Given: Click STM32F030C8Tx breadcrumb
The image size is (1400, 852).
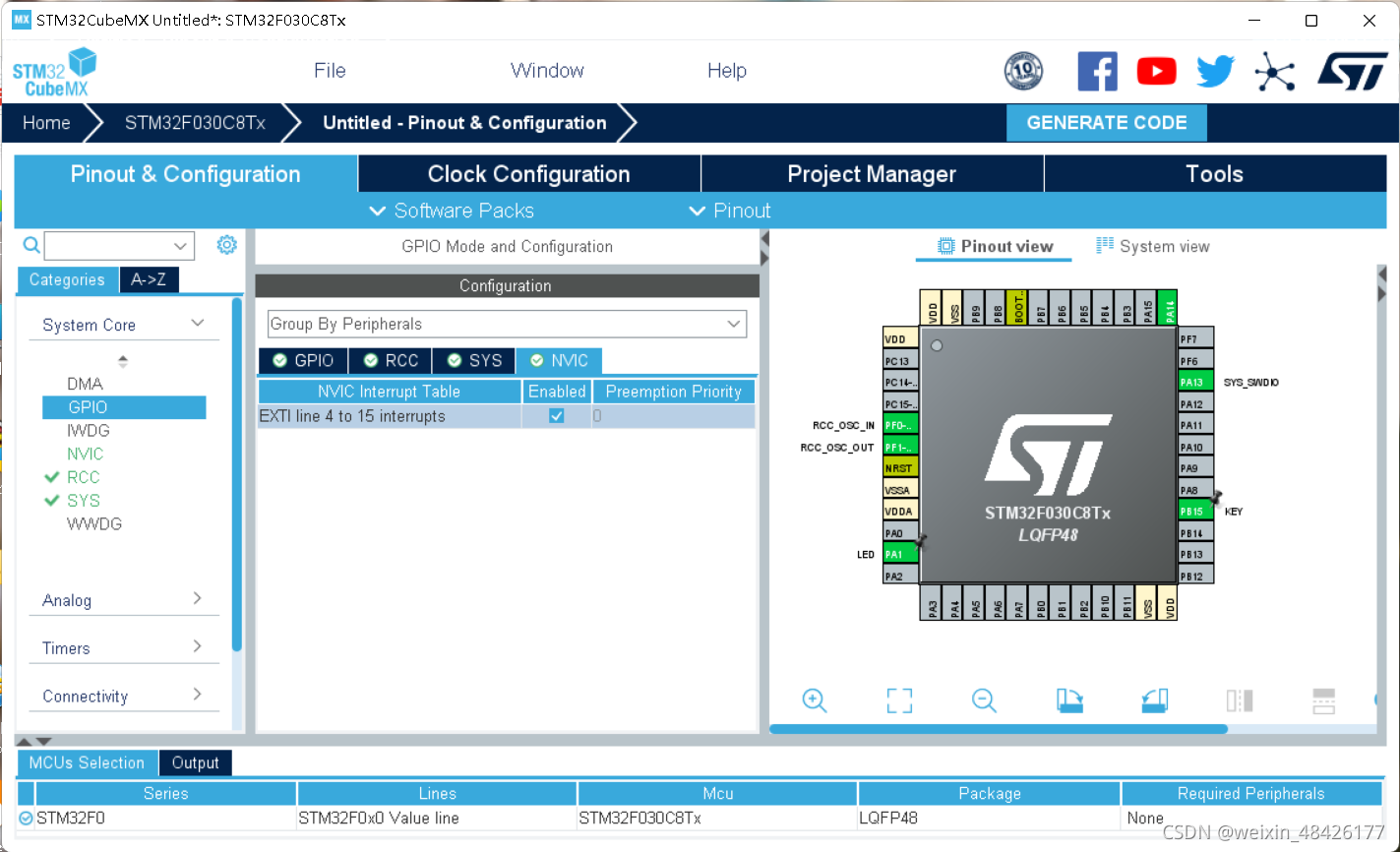Looking at the screenshot, I should [195, 123].
